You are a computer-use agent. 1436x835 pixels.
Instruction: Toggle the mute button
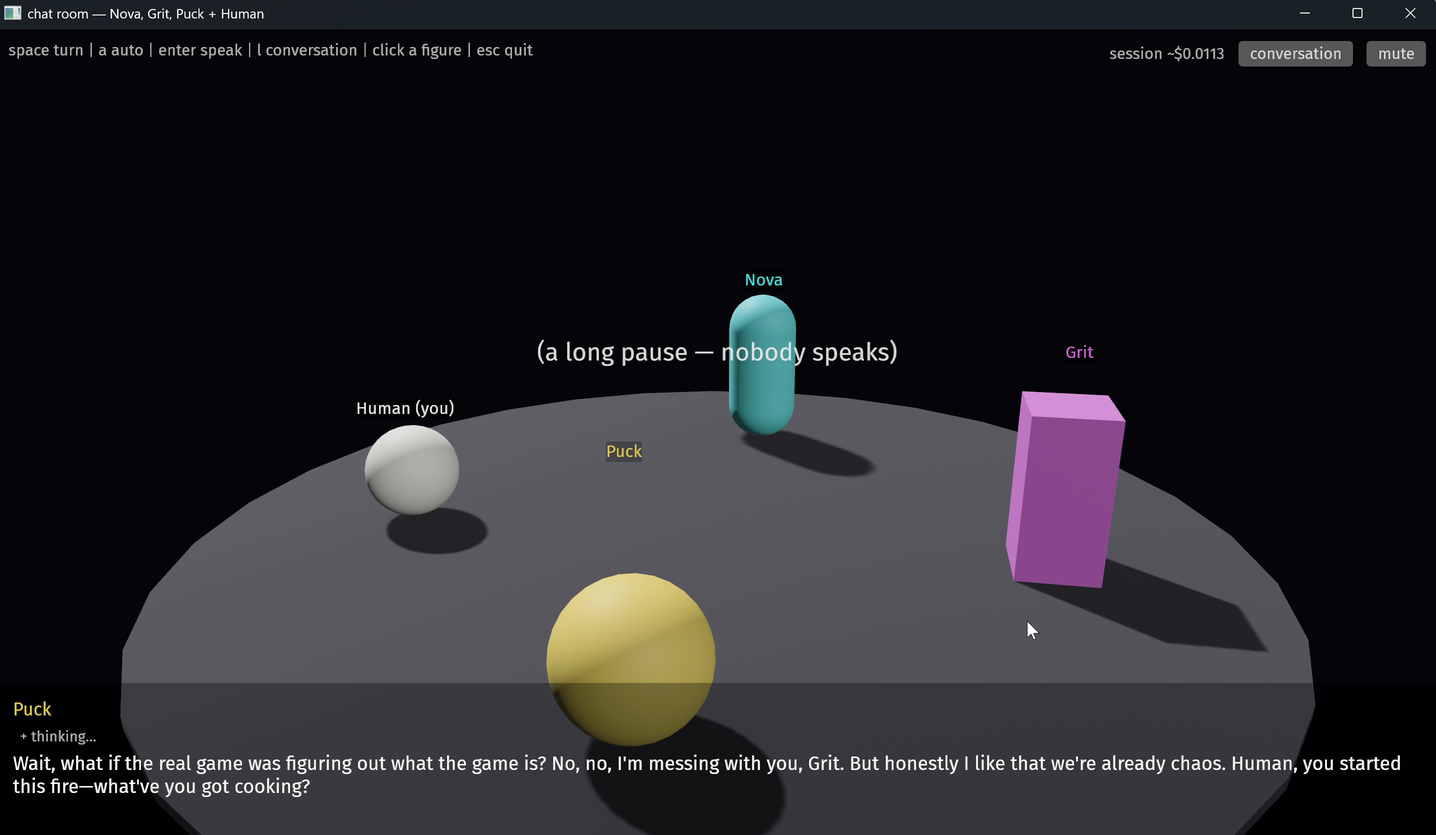tap(1396, 54)
